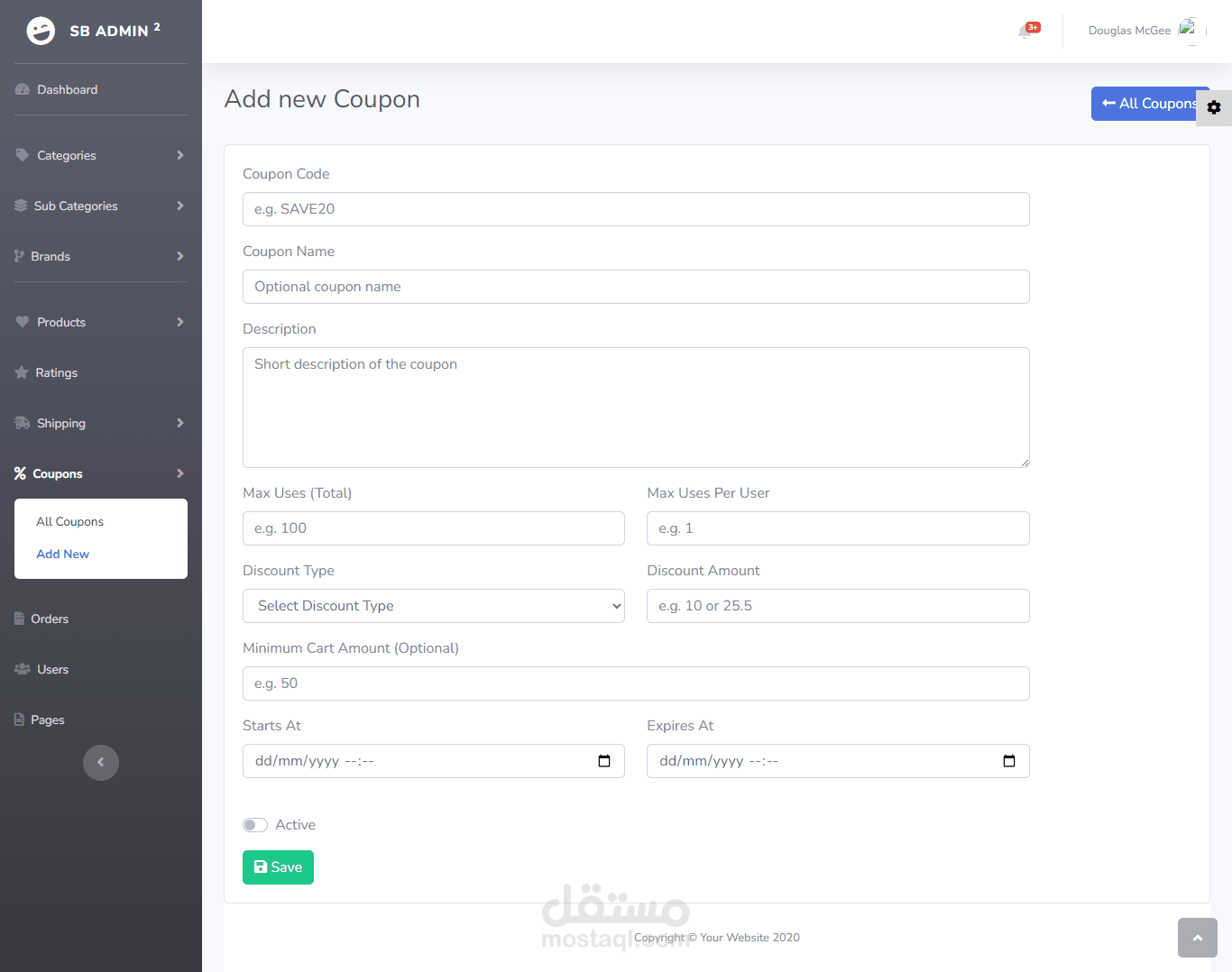The image size is (1232, 972).
Task: Click the Shipping truck icon
Action: 23,423
